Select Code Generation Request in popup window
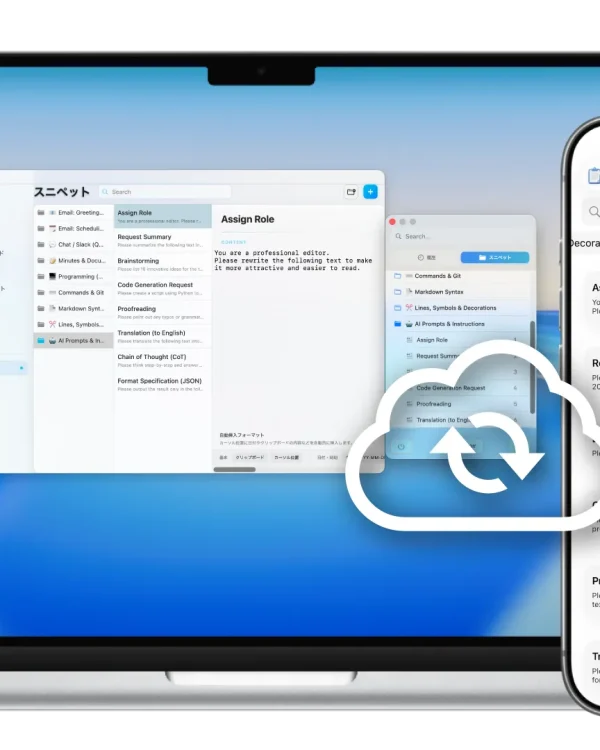 coord(460,388)
